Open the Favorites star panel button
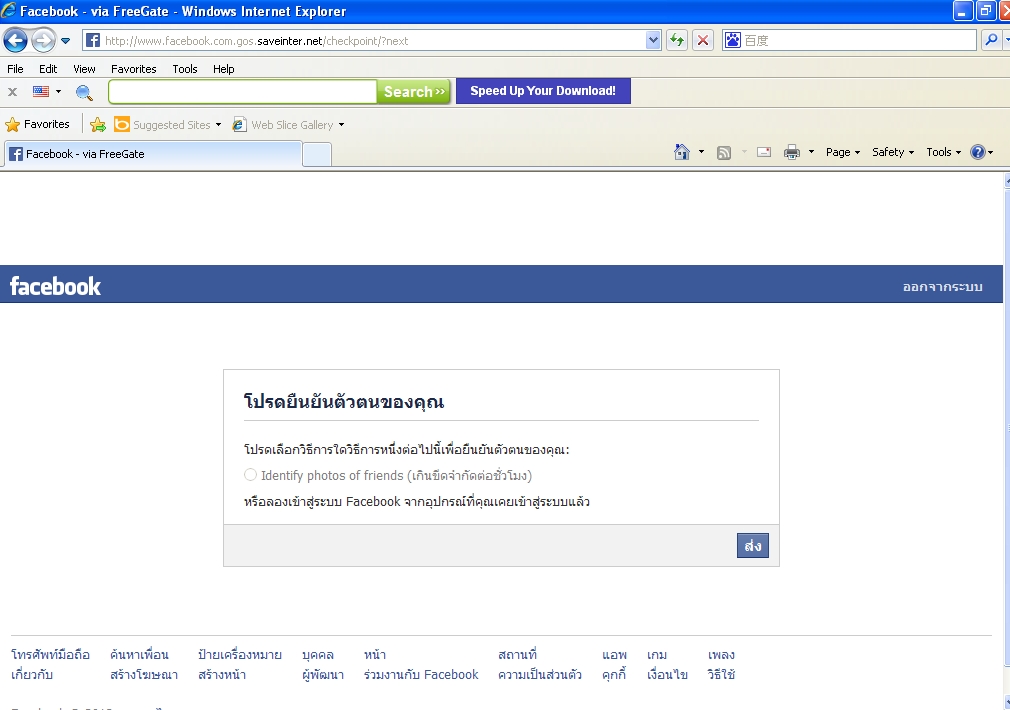The height and width of the screenshot is (710, 1010). coord(37,124)
